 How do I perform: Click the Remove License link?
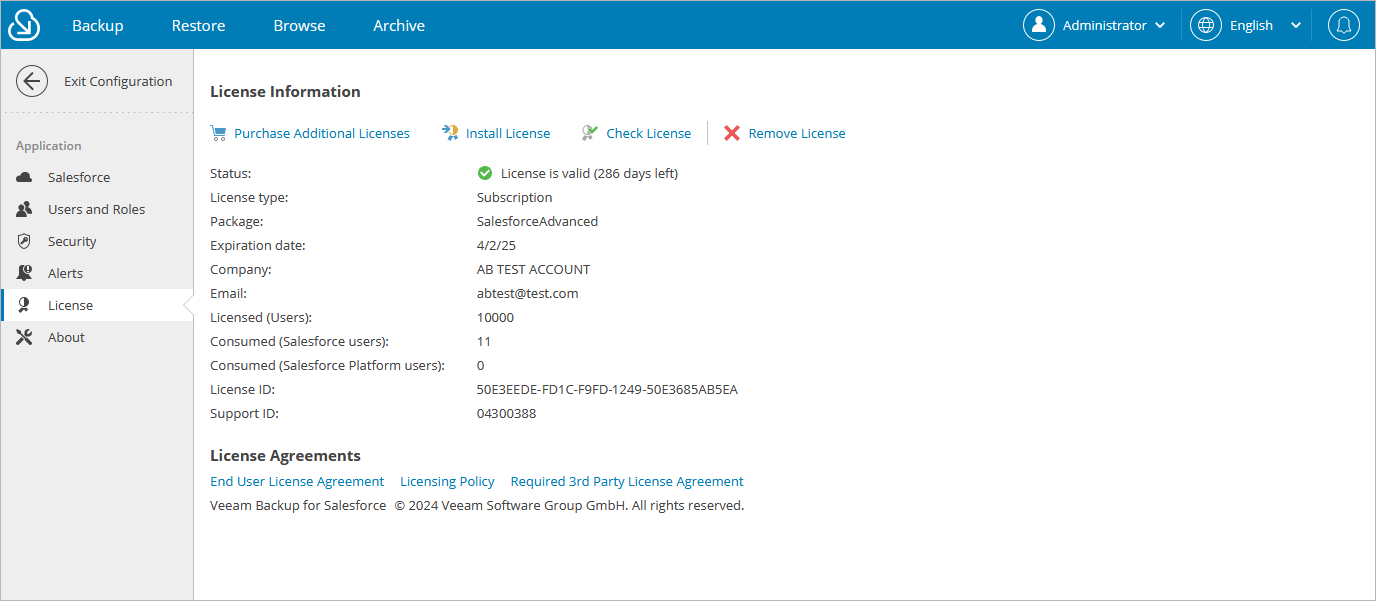coord(797,133)
